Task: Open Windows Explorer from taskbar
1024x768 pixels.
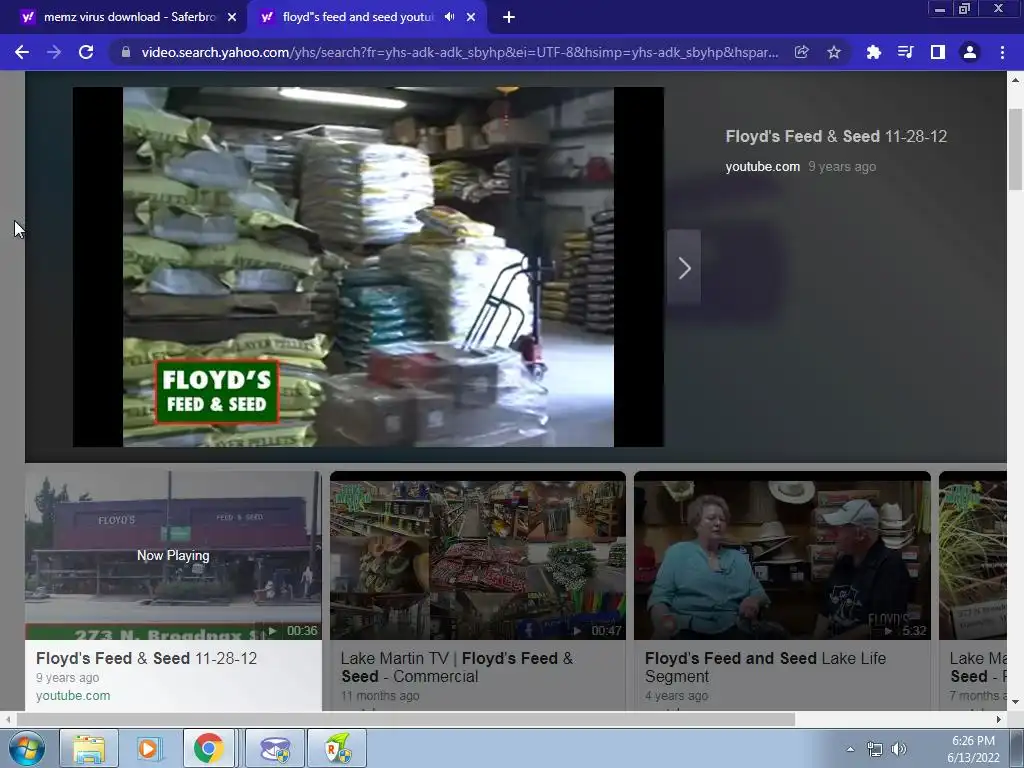Action: coord(89,748)
